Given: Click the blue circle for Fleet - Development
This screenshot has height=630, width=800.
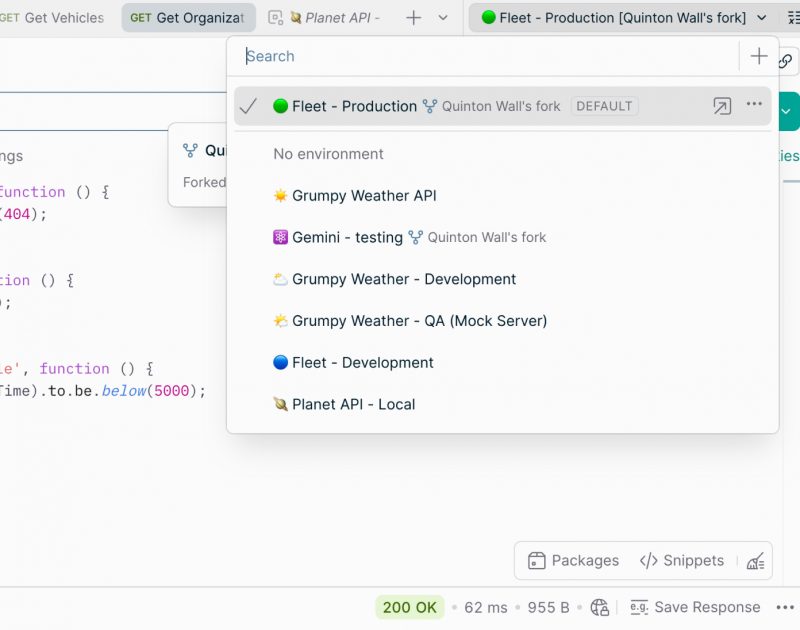Looking at the screenshot, I should 280,362.
